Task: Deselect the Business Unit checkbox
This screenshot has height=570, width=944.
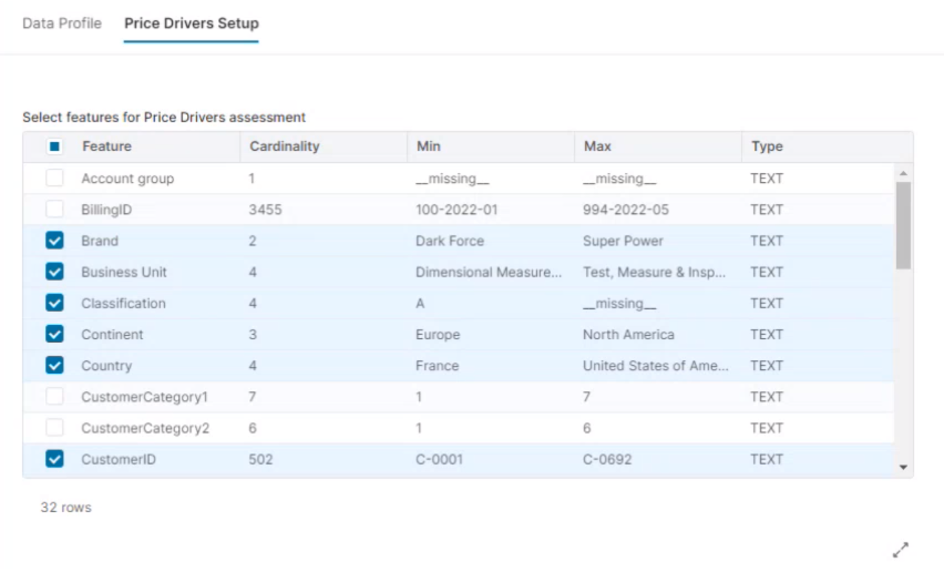Action: (x=55, y=272)
